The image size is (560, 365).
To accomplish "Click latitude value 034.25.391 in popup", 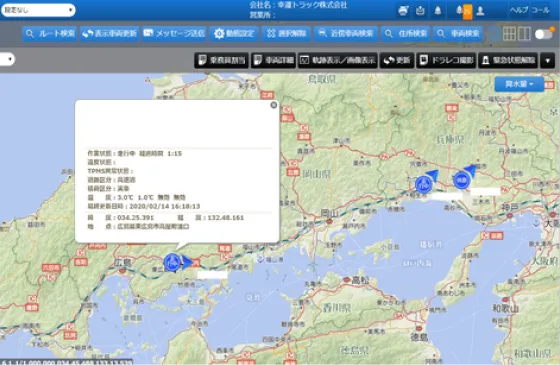I will 136,218.
